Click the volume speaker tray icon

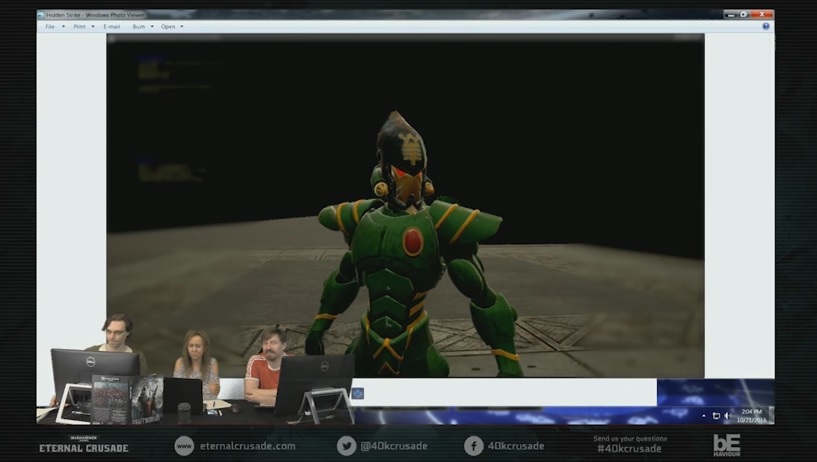pos(727,416)
